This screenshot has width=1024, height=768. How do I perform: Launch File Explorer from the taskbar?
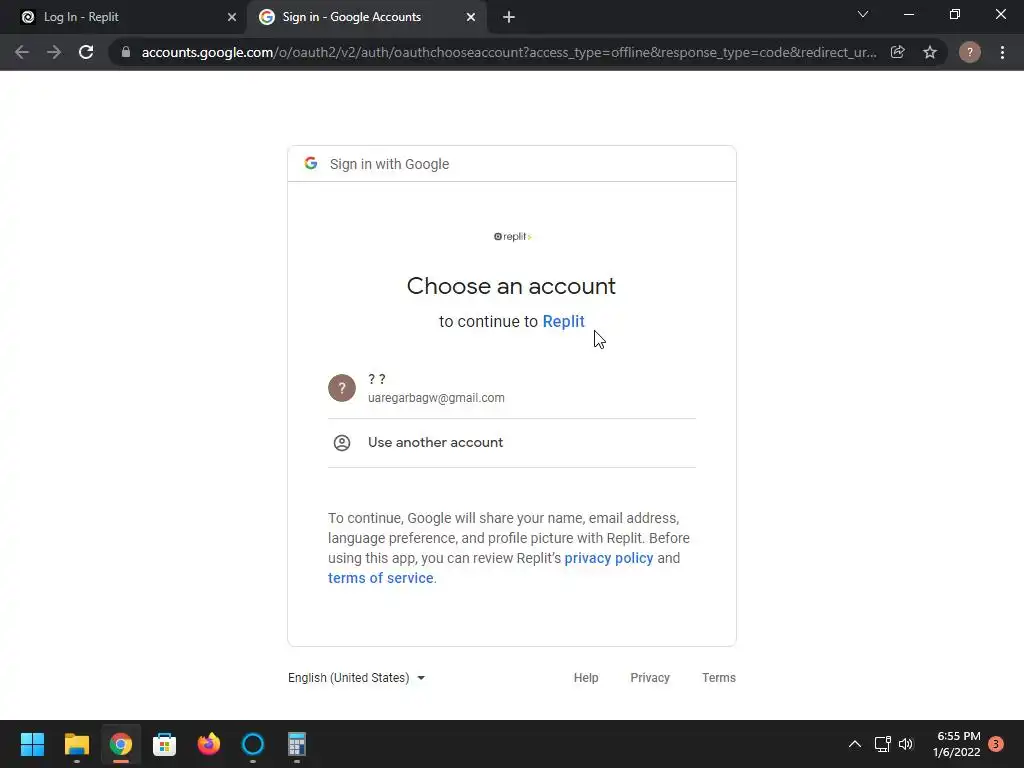click(76, 744)
